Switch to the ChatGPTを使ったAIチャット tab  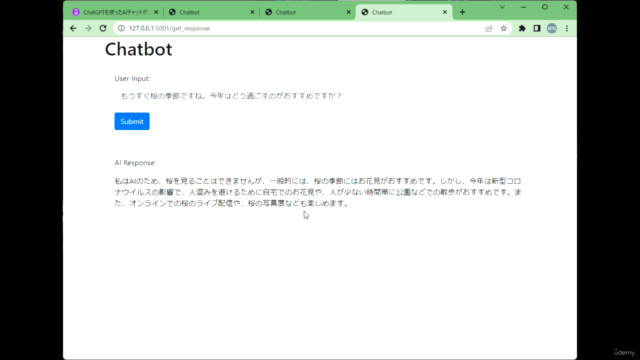(115, 12)
